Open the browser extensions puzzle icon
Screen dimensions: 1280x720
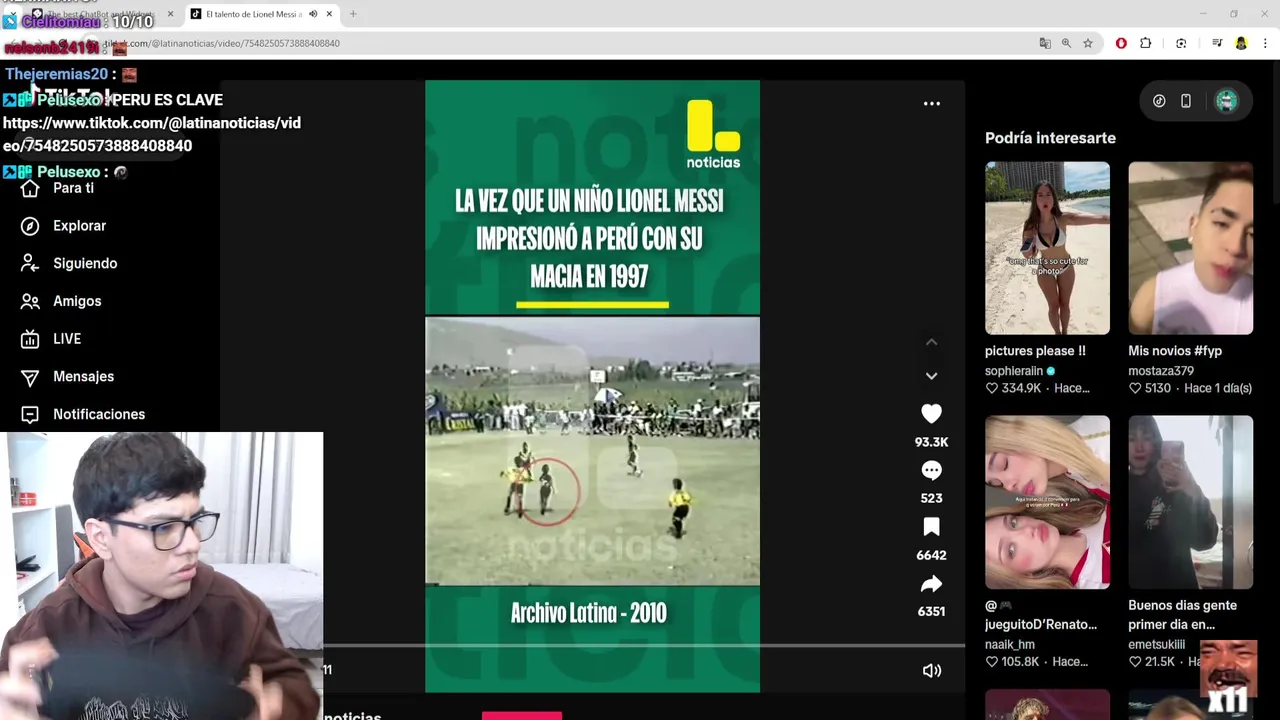coord(1146,43)
